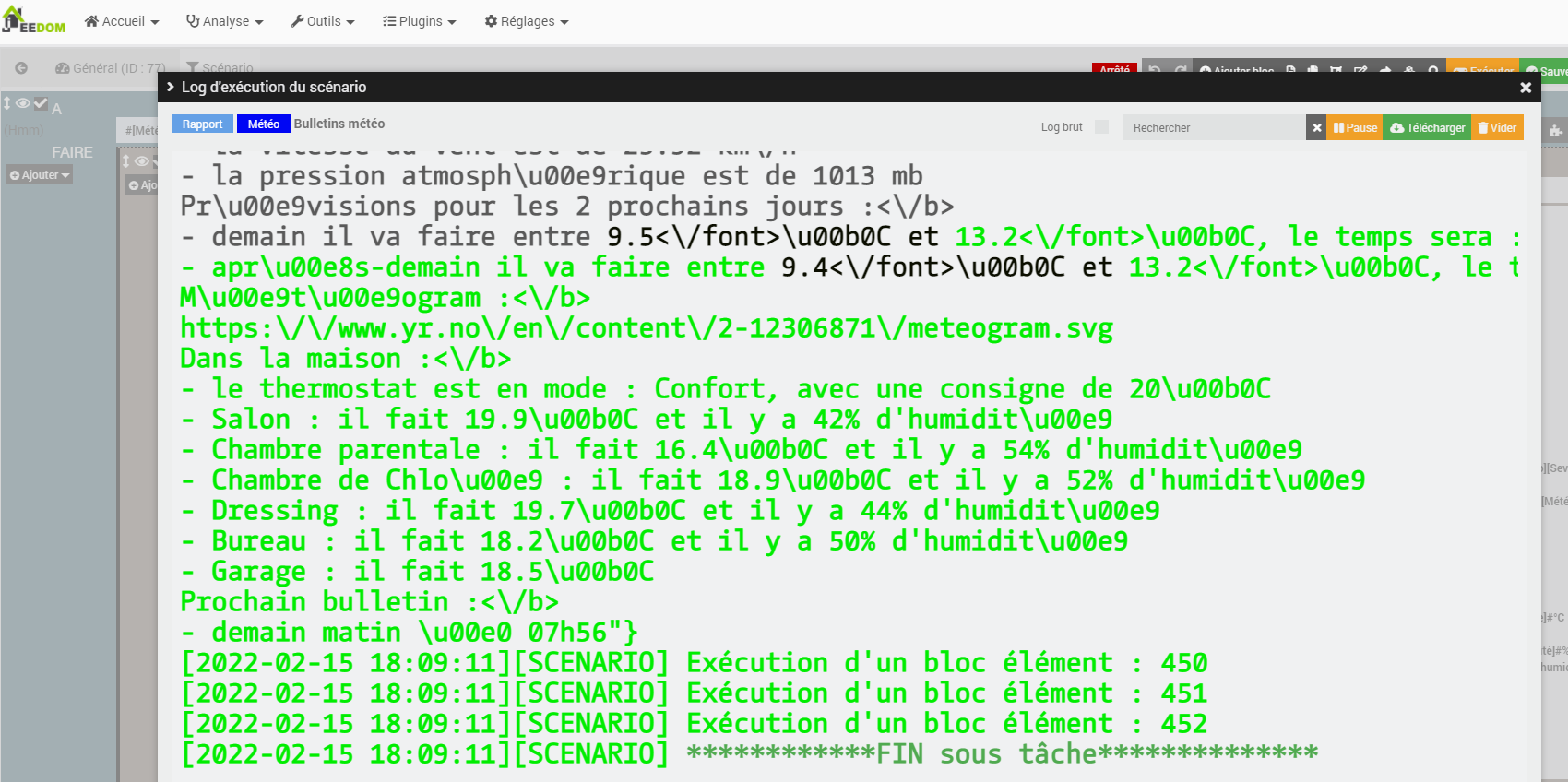
Task: Toggle the Log brut checkbox
Action: pyautogui.click(x=1101, y=127)
